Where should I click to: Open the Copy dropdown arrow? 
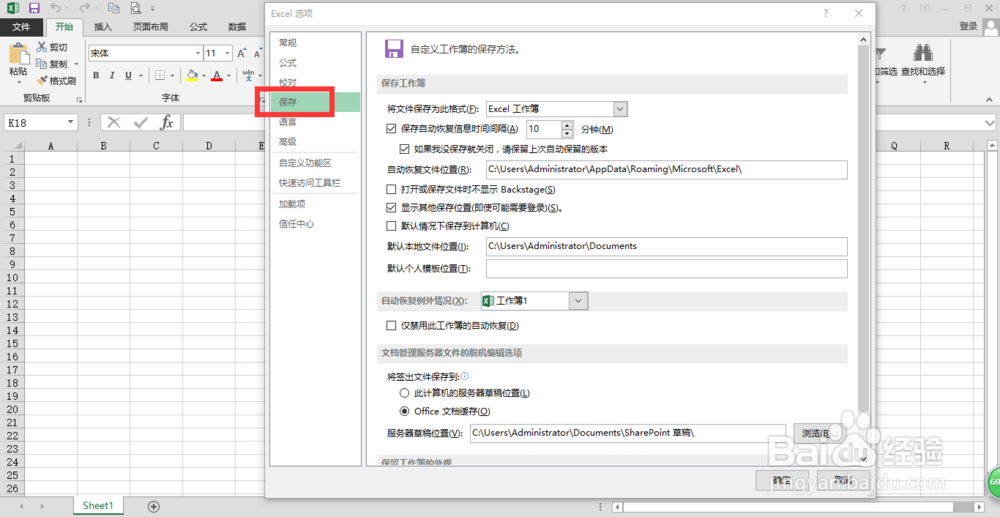pos(77,64)
